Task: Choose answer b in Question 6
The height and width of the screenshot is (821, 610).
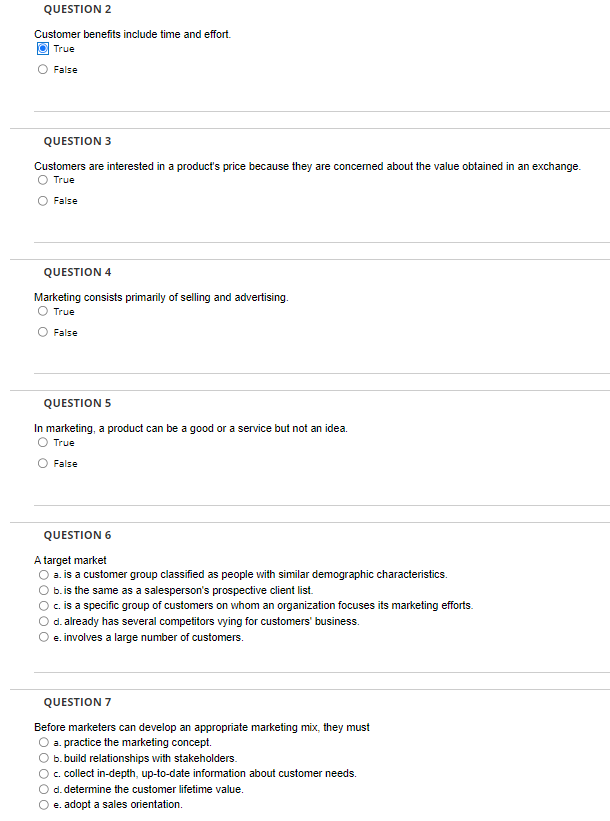Action: pos(42,590)
